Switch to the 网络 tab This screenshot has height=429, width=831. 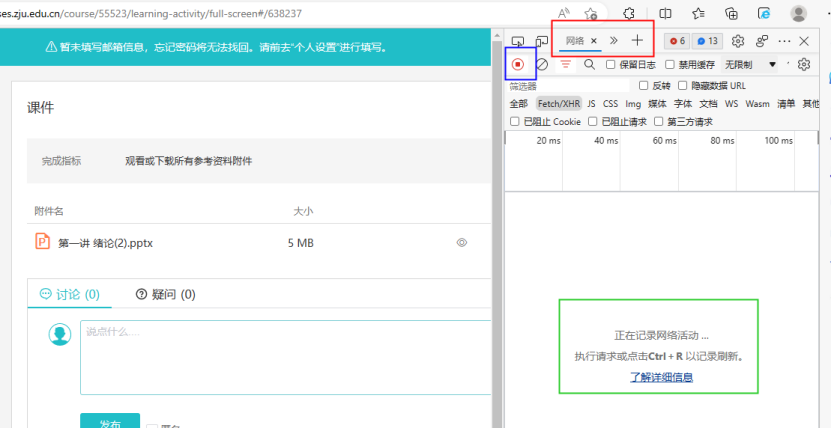pyautogui.click(x=575, y=40)
